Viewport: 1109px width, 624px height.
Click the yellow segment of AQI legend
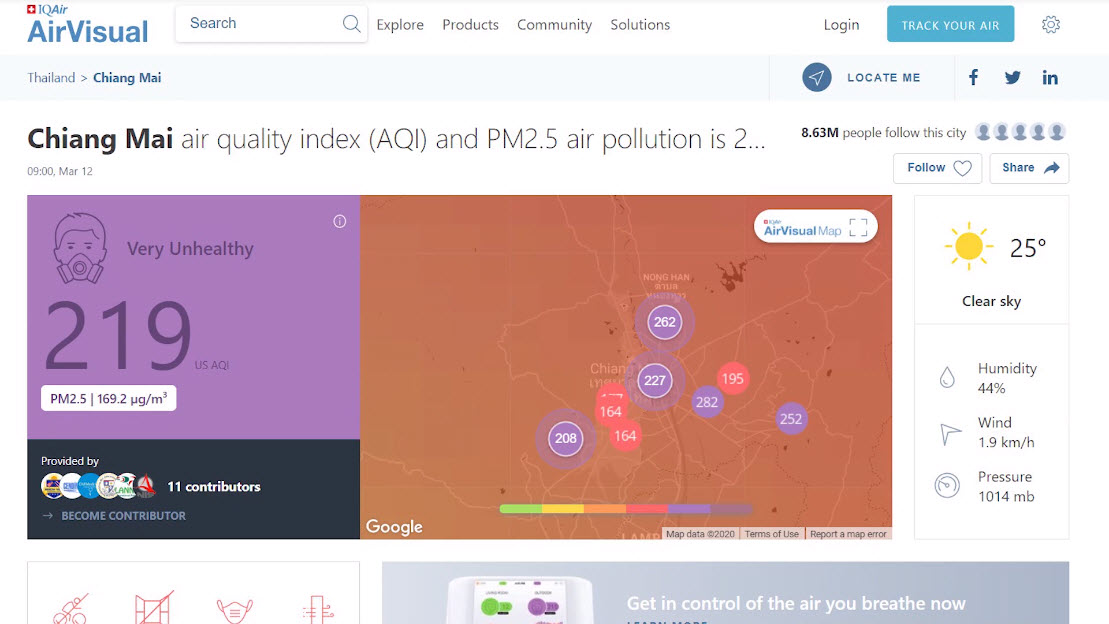[x=563, y=509]
